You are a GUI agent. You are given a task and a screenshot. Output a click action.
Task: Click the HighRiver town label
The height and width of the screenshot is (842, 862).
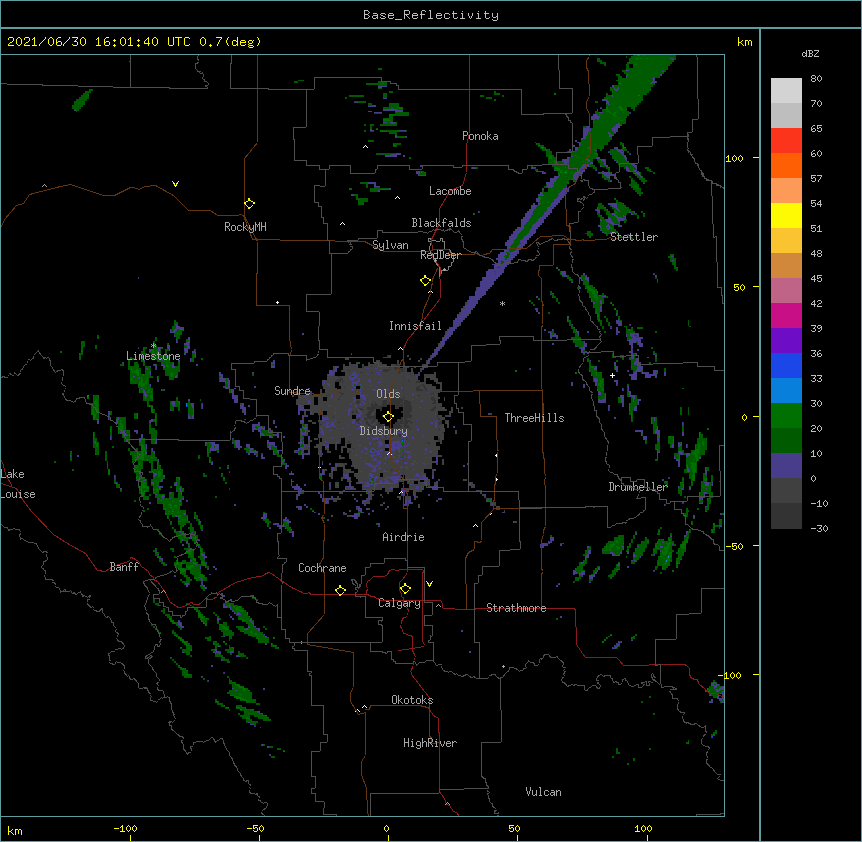(x=430, y=743)
